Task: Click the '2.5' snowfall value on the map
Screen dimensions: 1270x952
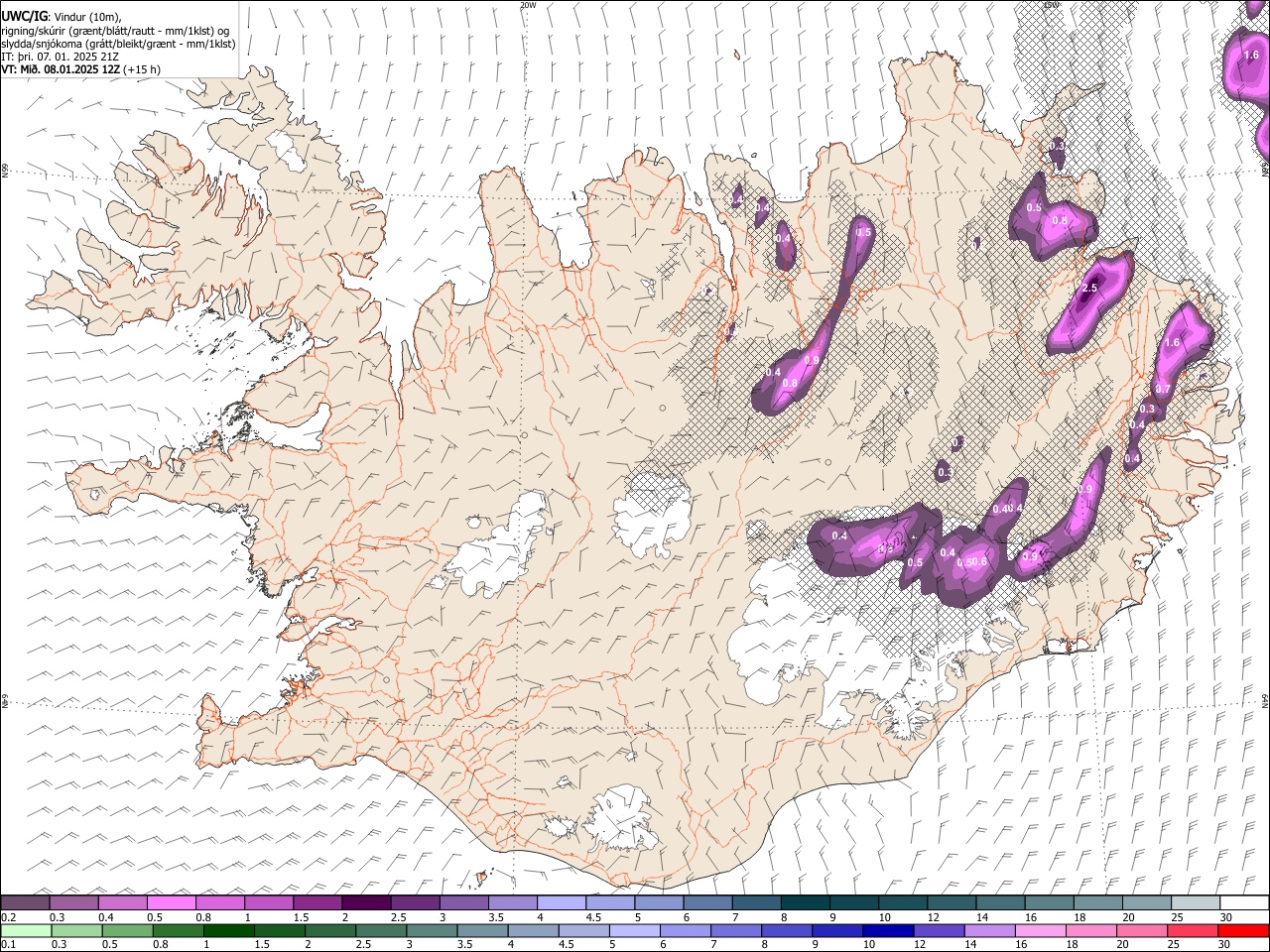Action: click(1089, 288)
